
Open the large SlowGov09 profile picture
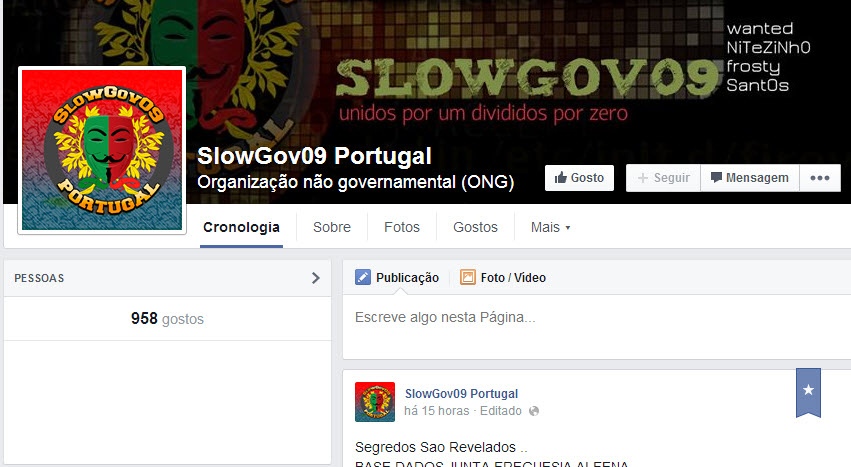click(x=102, y=150)
